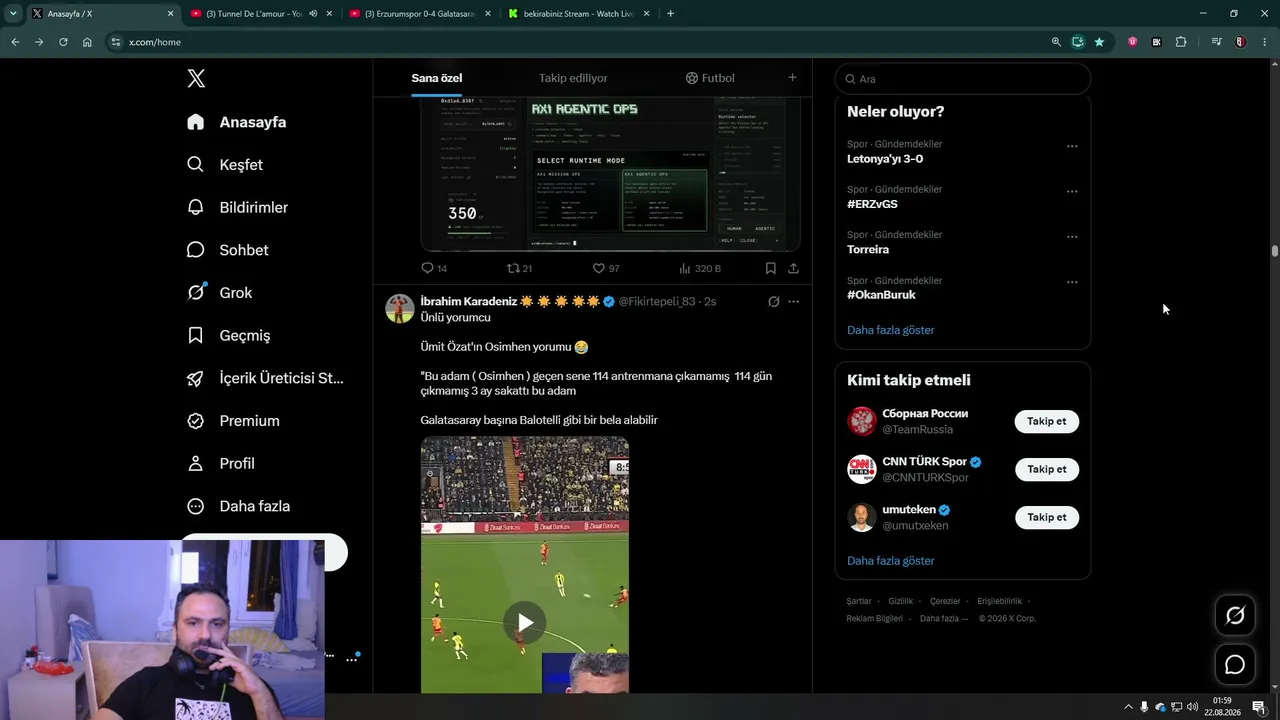This screenshot has width=1280, height=720.
Task: Reply to the post with 14 comments
Action: 434,268
